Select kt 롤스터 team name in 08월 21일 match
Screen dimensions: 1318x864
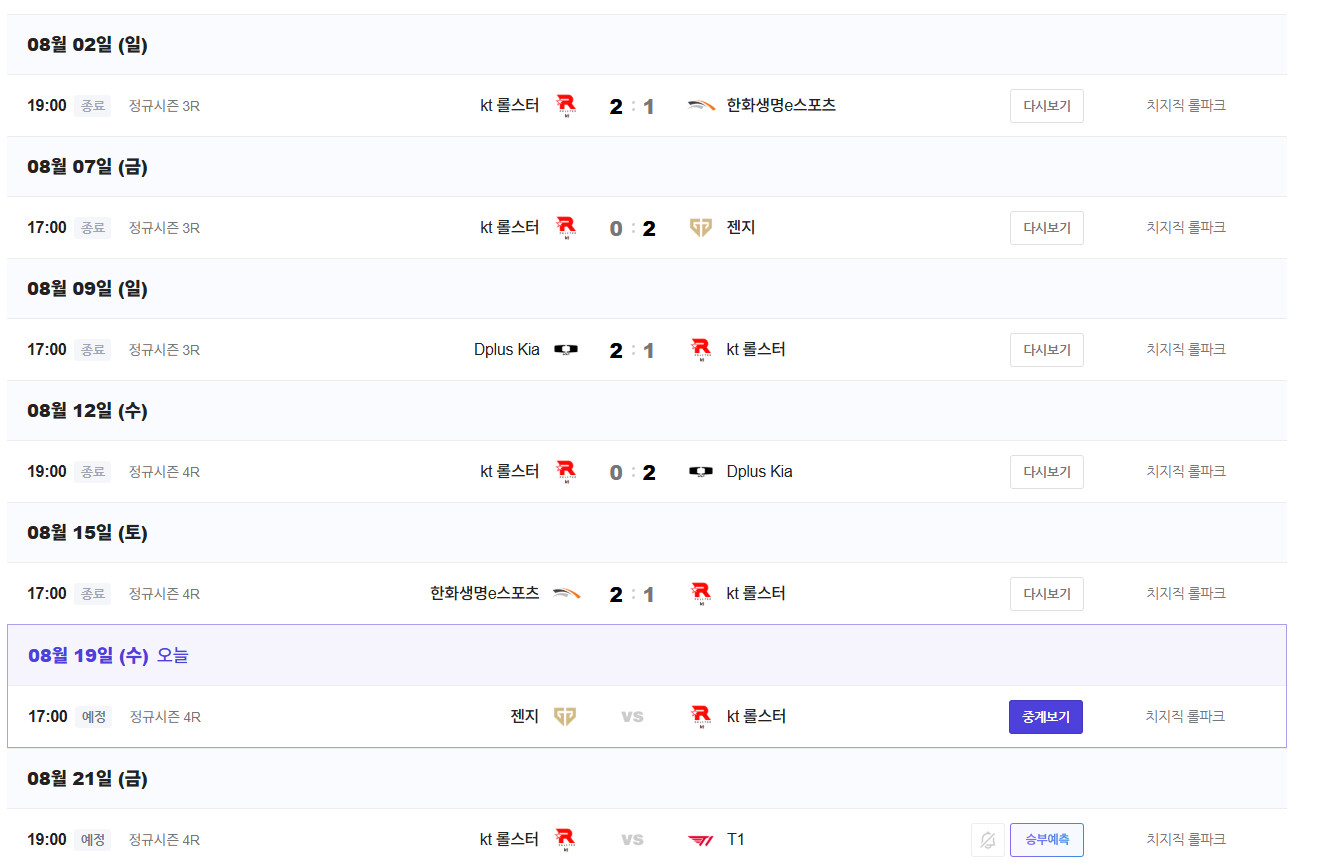510,839
